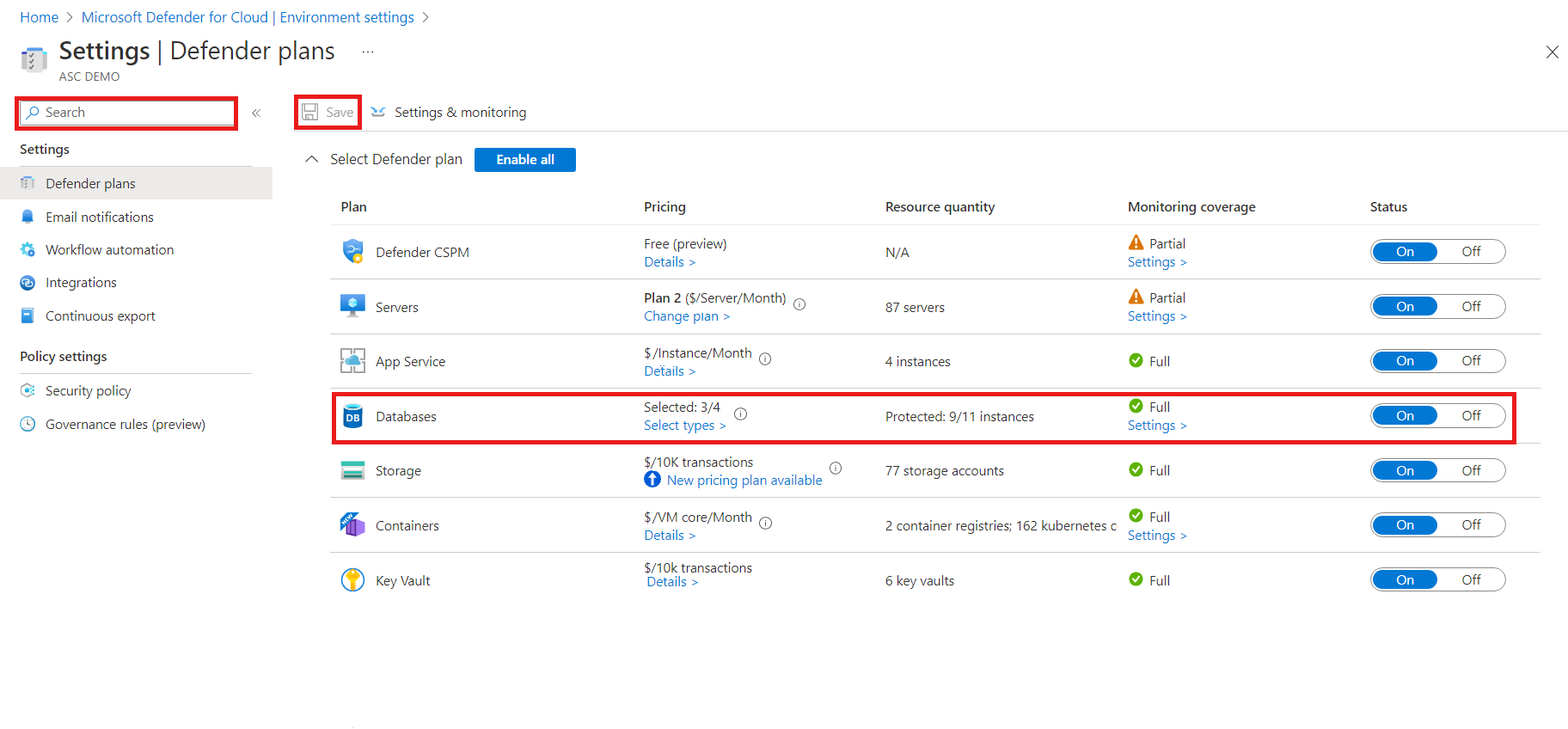
Task: Click the Save disk icon
Action: click(x=310, y=113)
